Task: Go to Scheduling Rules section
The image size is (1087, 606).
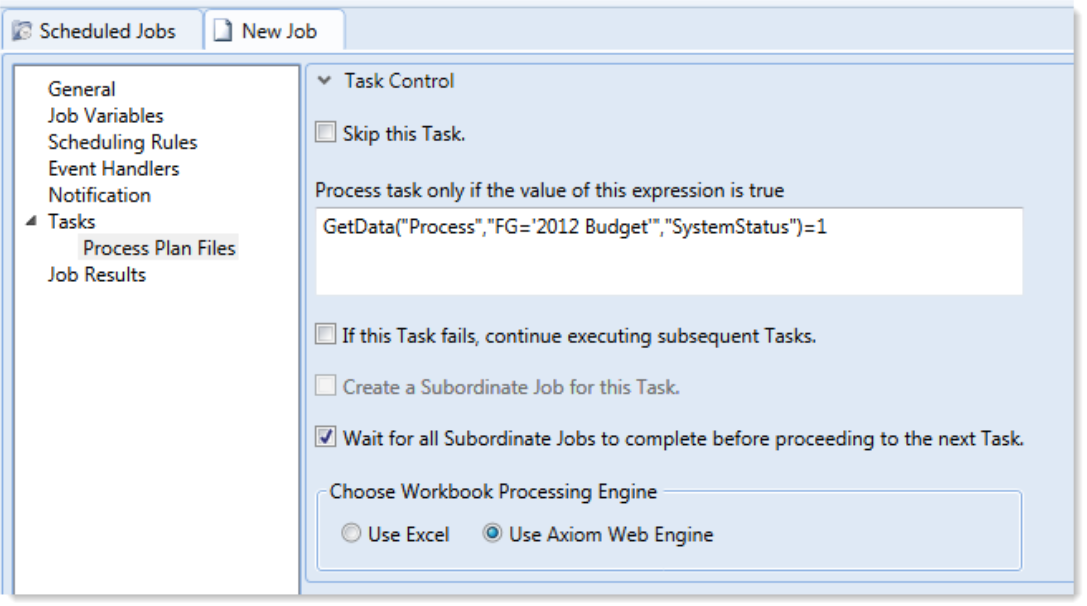Action: pyautogui.click(x=122, y=142)
